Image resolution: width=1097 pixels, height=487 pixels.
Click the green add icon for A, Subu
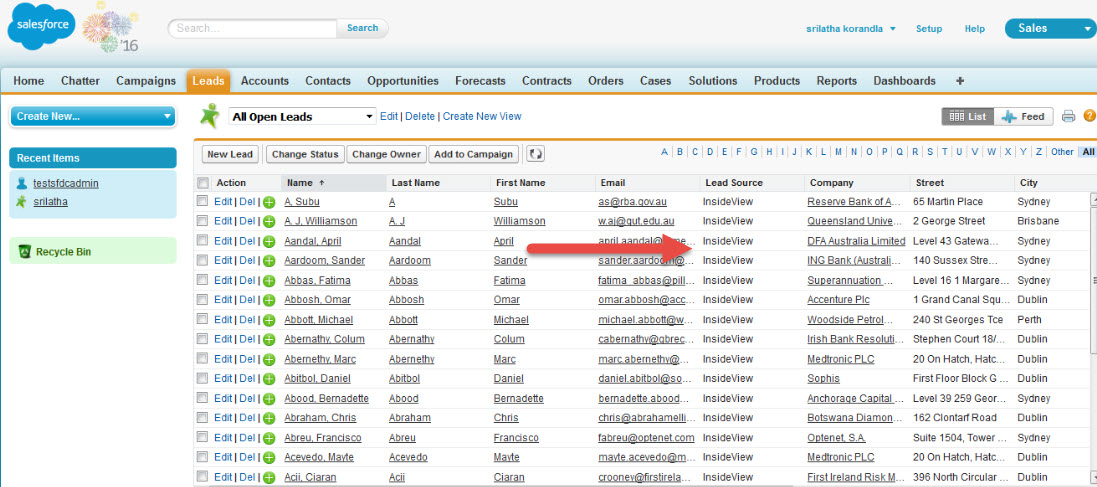pos(269,202)
